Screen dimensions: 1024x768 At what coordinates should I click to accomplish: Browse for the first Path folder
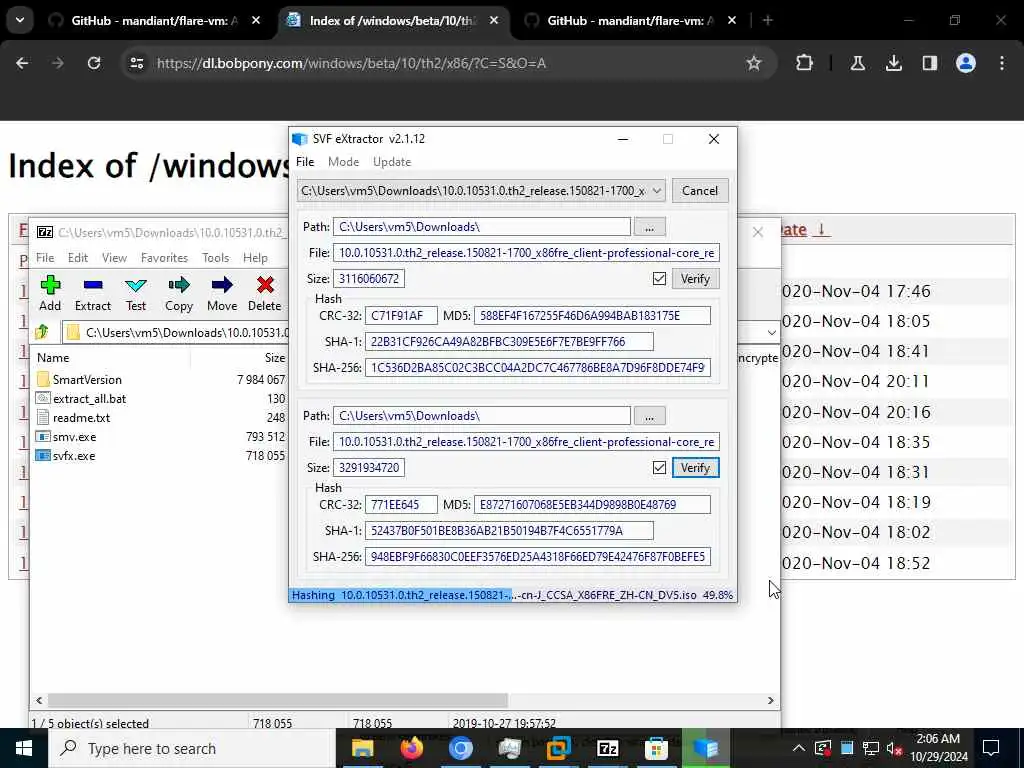(x=649, y=227)
